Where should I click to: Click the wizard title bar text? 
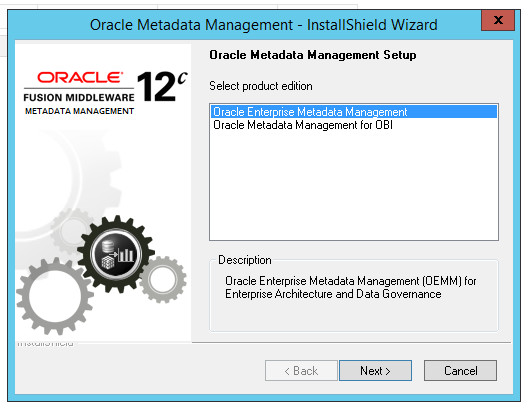point(264,25)
